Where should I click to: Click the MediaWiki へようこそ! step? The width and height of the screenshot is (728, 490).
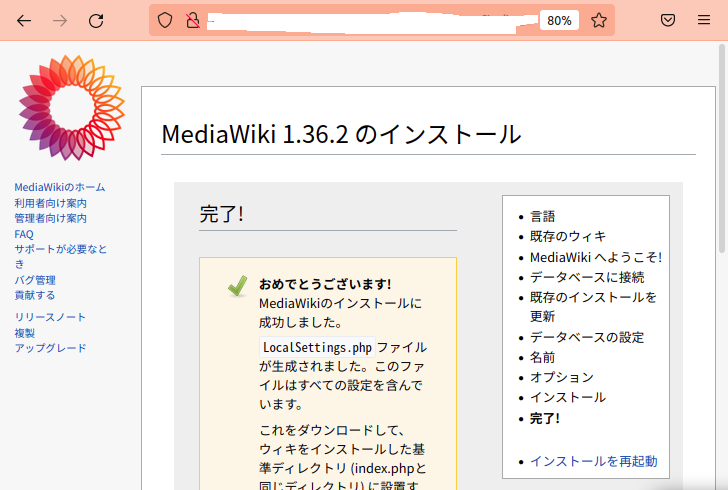[x=596, y=257]
